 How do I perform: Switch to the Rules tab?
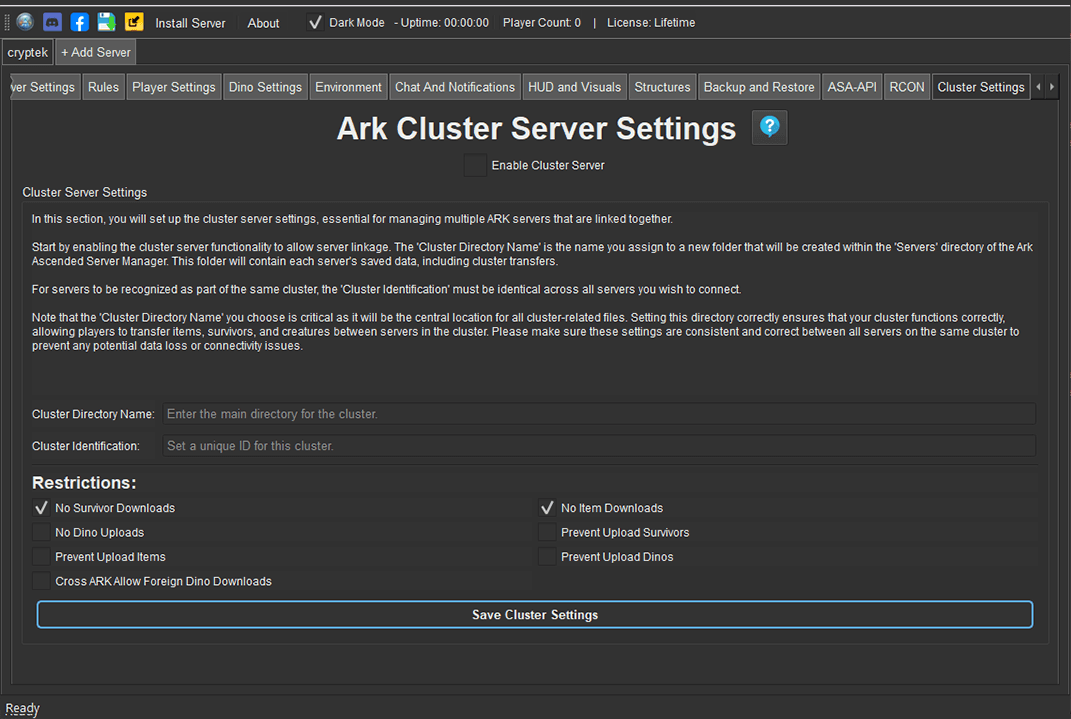(103, 87)
